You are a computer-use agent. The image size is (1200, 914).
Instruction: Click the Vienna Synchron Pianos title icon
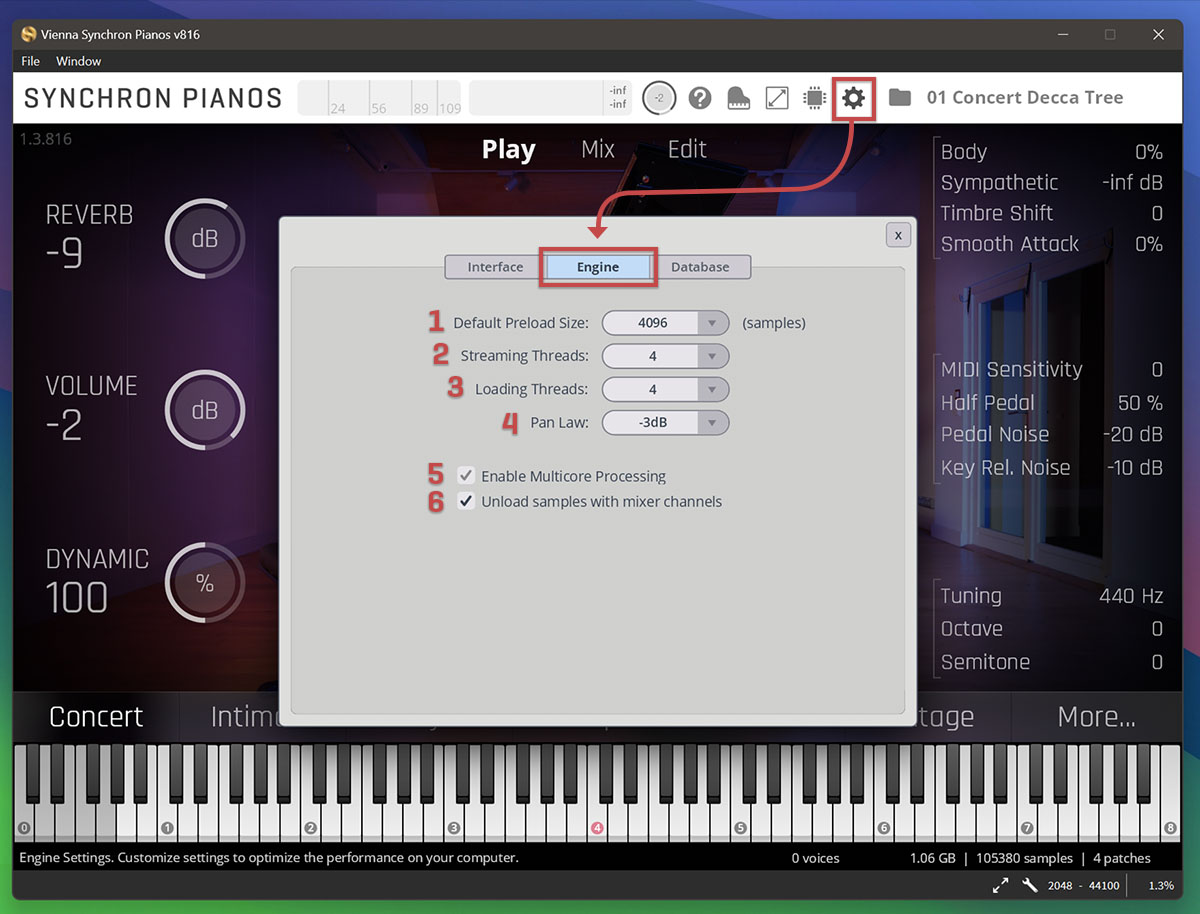click(x=29, y=34)
